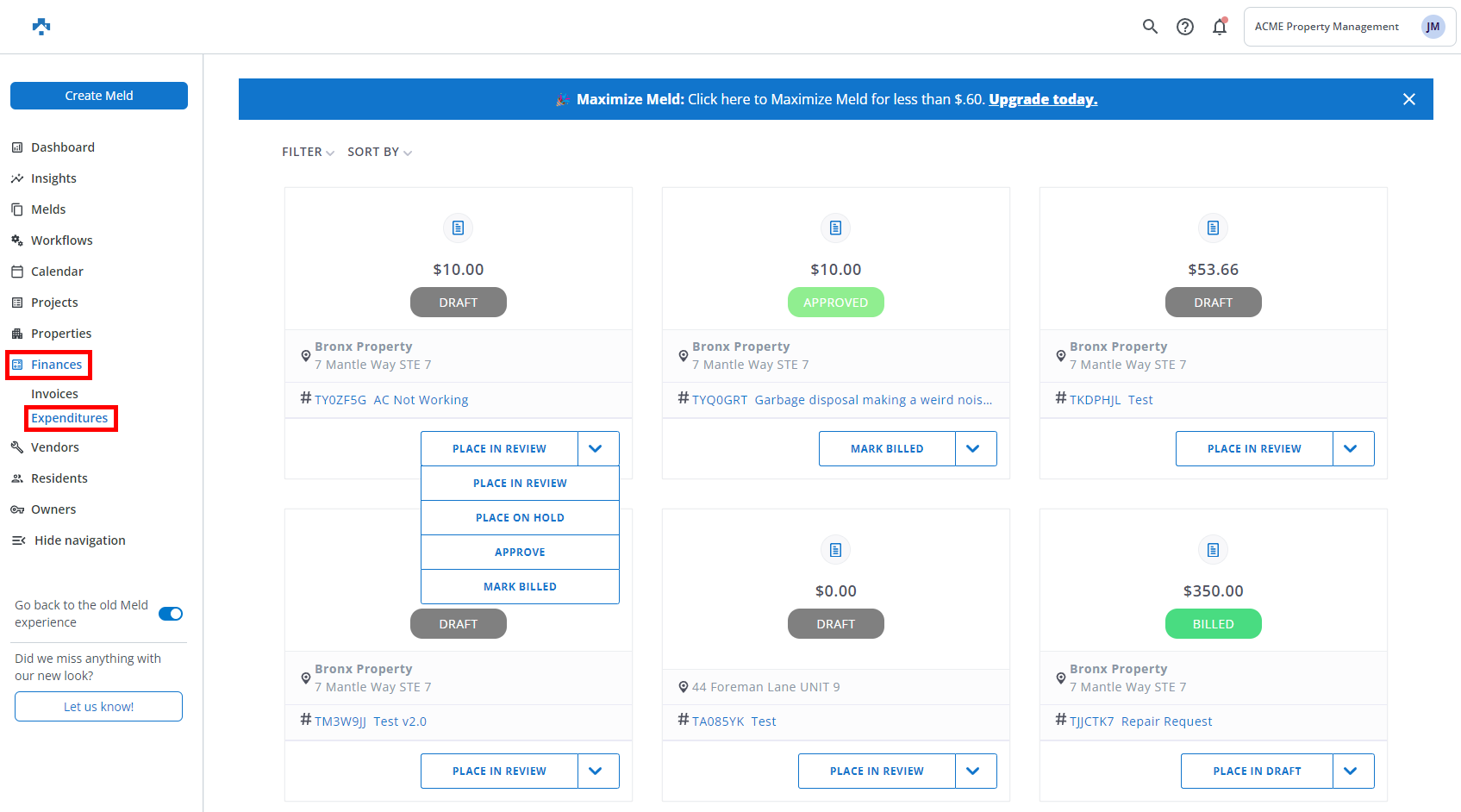Collapse sidebar with Hide navigation
This screenshot has width=1461, height=812.
79,540
